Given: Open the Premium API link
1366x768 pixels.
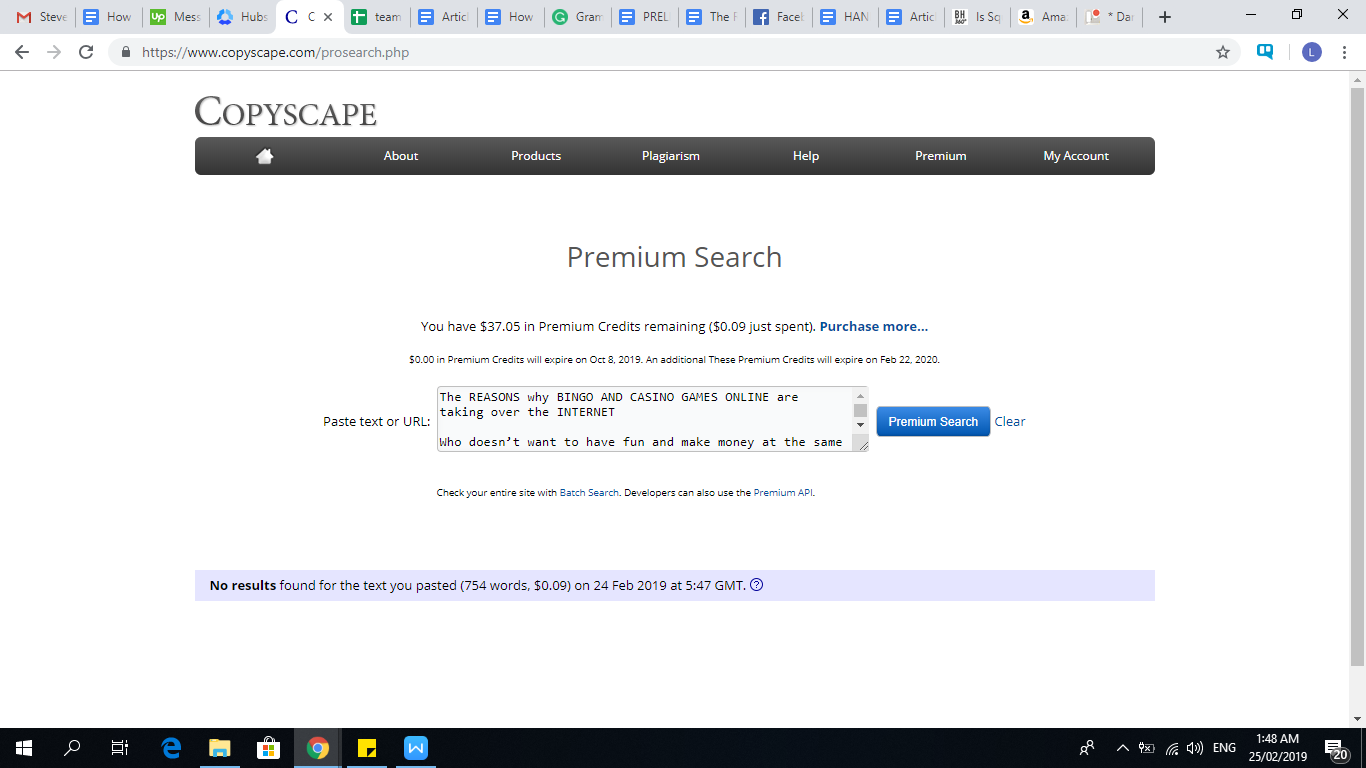Looking at the screenshot, I should pos(783,493).
